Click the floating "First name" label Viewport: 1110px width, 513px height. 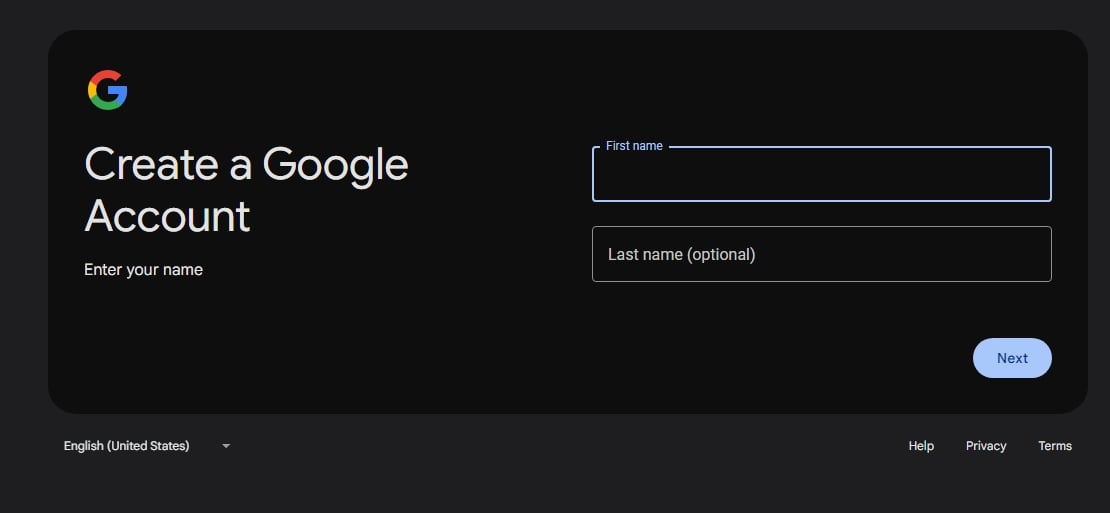(x=634, y=146)
